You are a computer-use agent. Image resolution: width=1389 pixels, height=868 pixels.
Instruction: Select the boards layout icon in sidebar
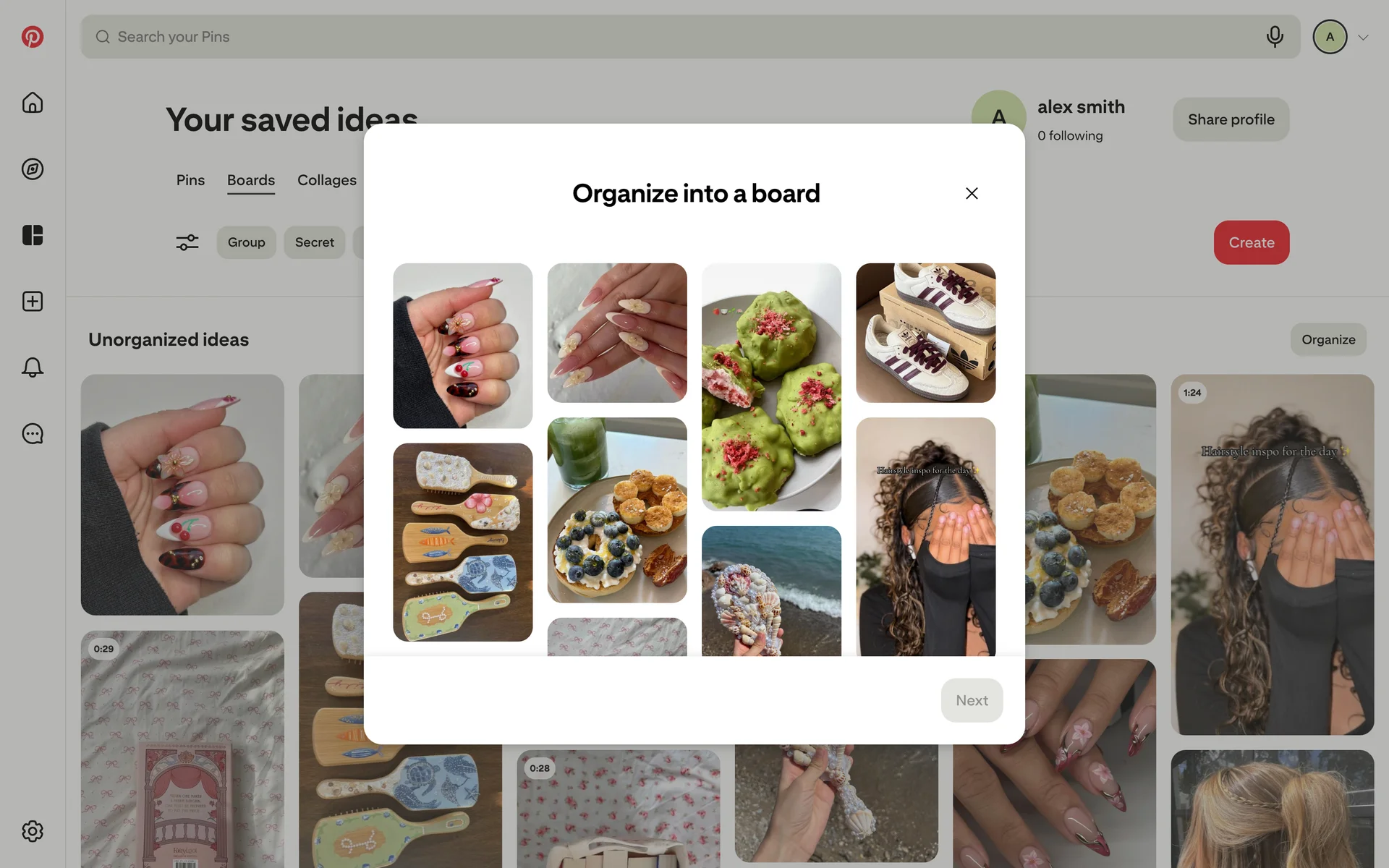(x=33, y=235)
